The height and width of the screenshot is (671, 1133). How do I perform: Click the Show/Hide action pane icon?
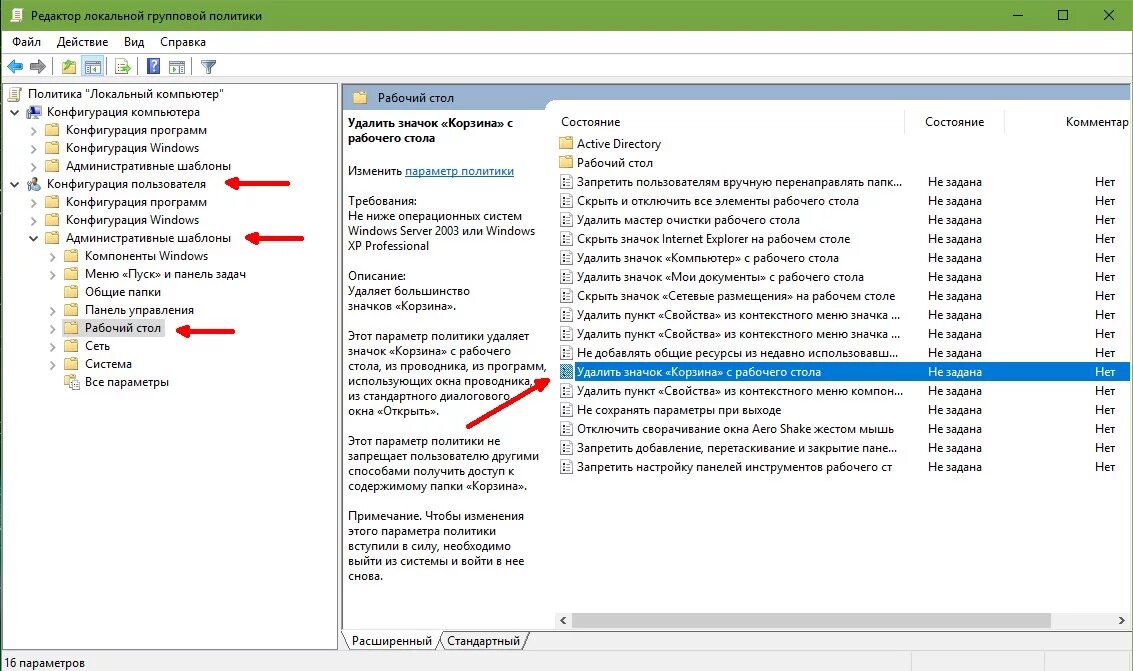(176, 67)
